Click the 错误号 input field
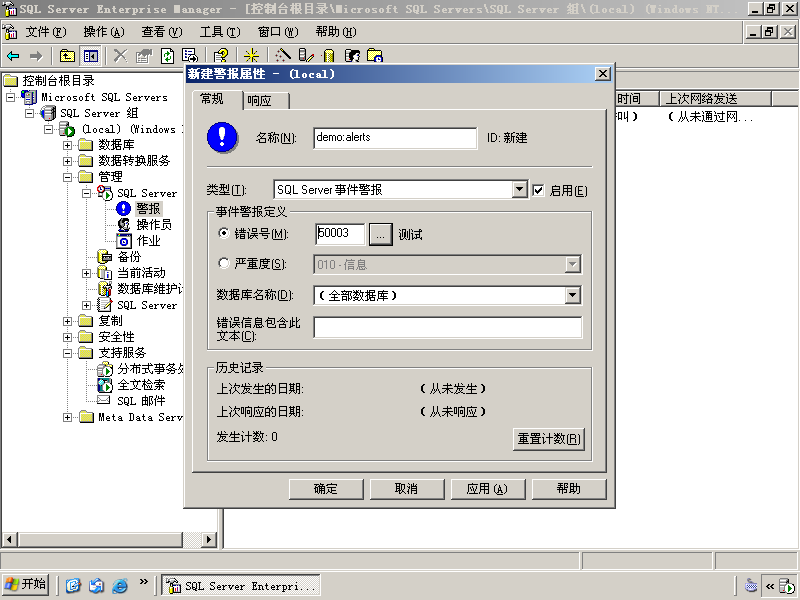Screen dimensions: 800x600 click(340, 234)
